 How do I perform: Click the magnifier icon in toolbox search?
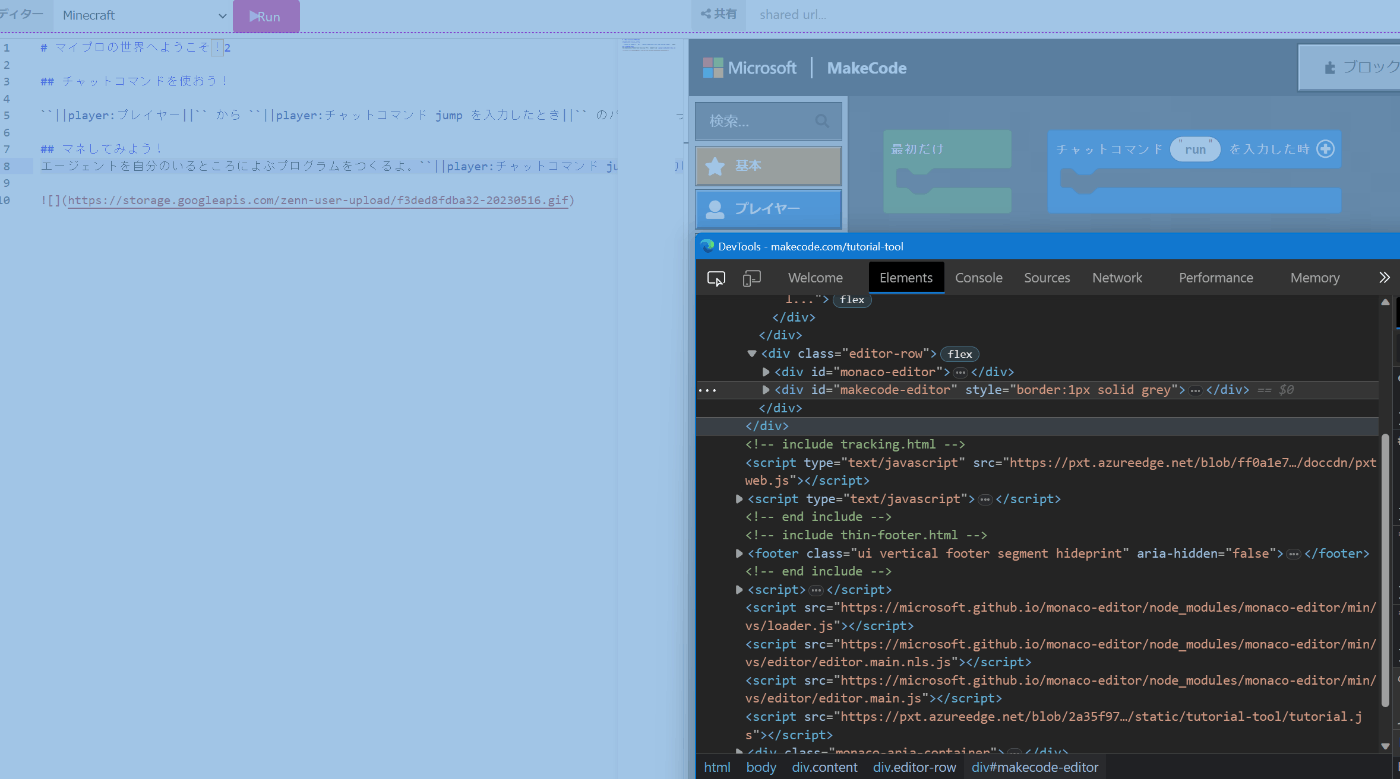[822, 121]
